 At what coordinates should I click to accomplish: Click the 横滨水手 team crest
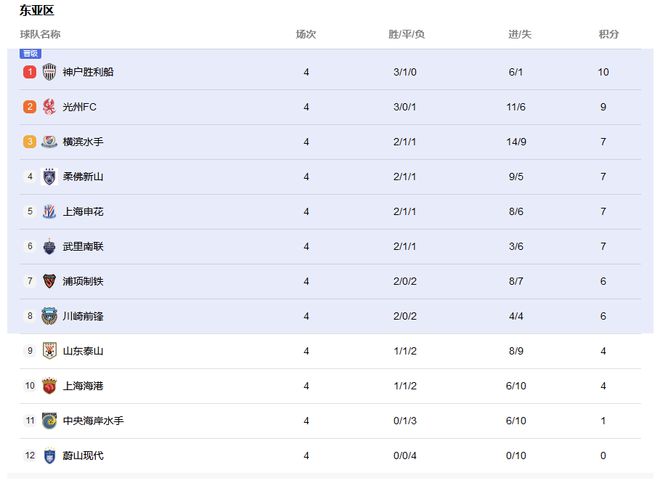click(49, 142)
